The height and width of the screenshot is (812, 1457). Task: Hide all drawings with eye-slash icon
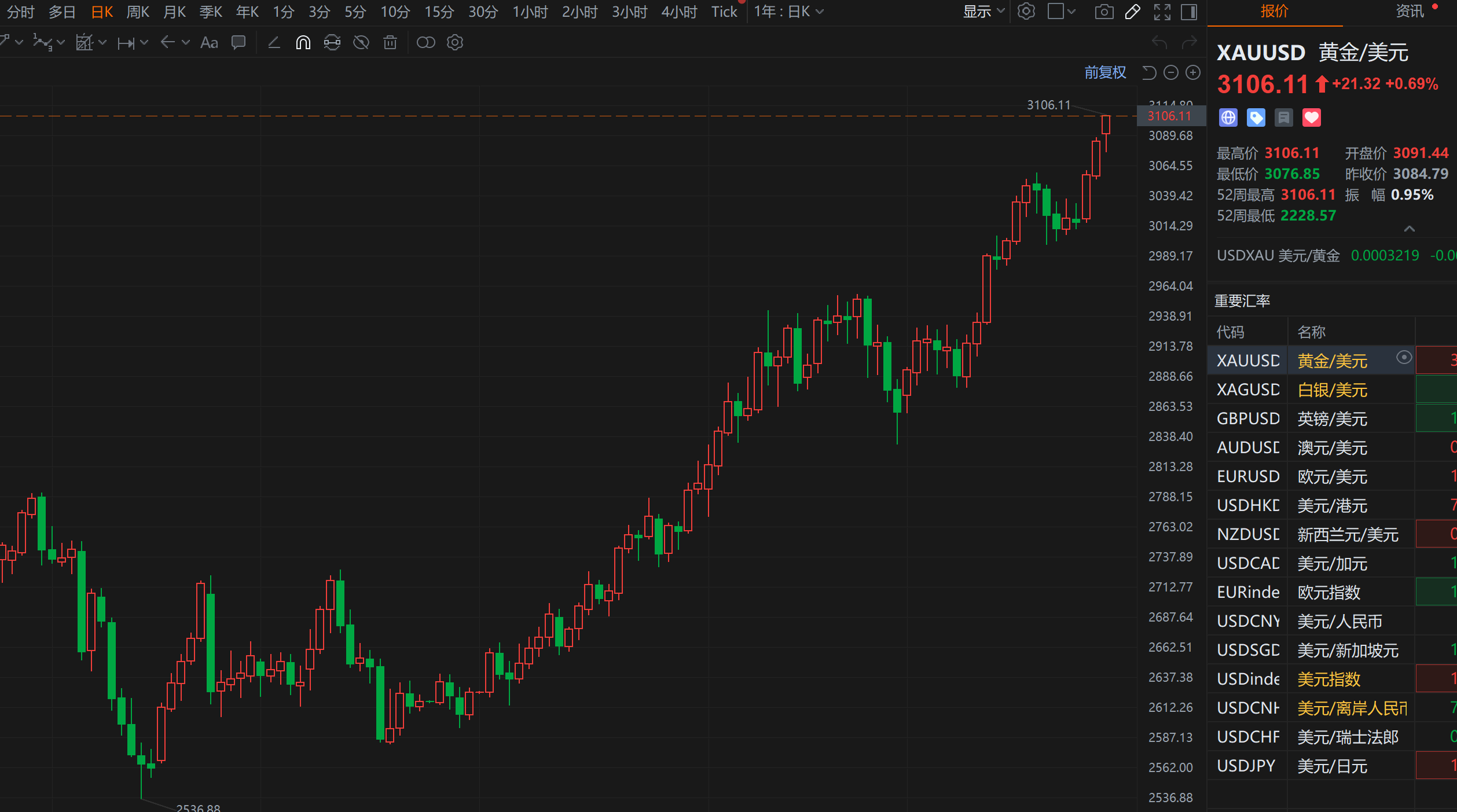[361, 43]
